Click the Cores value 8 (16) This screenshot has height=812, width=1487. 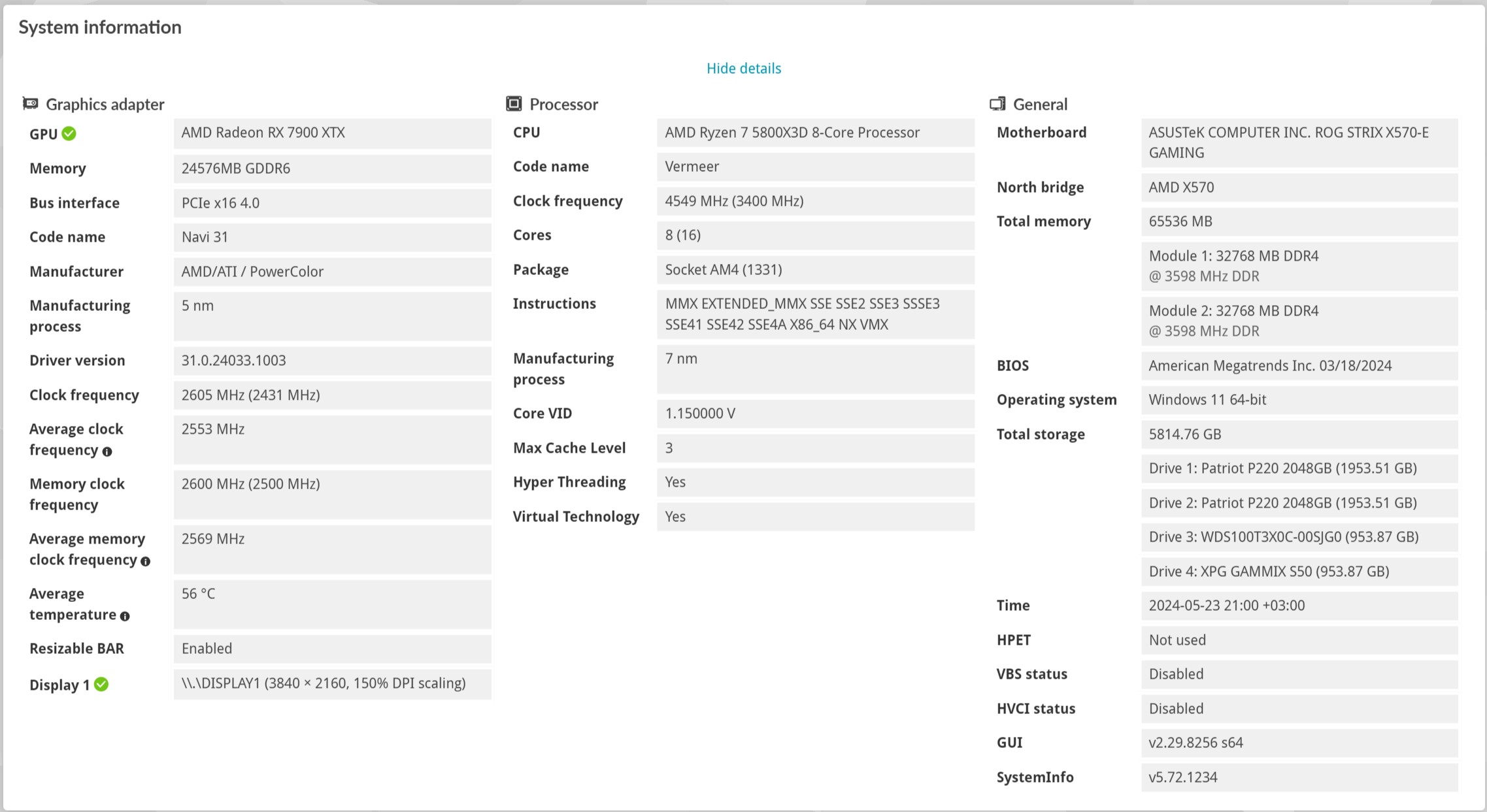[x=816, y=235]
